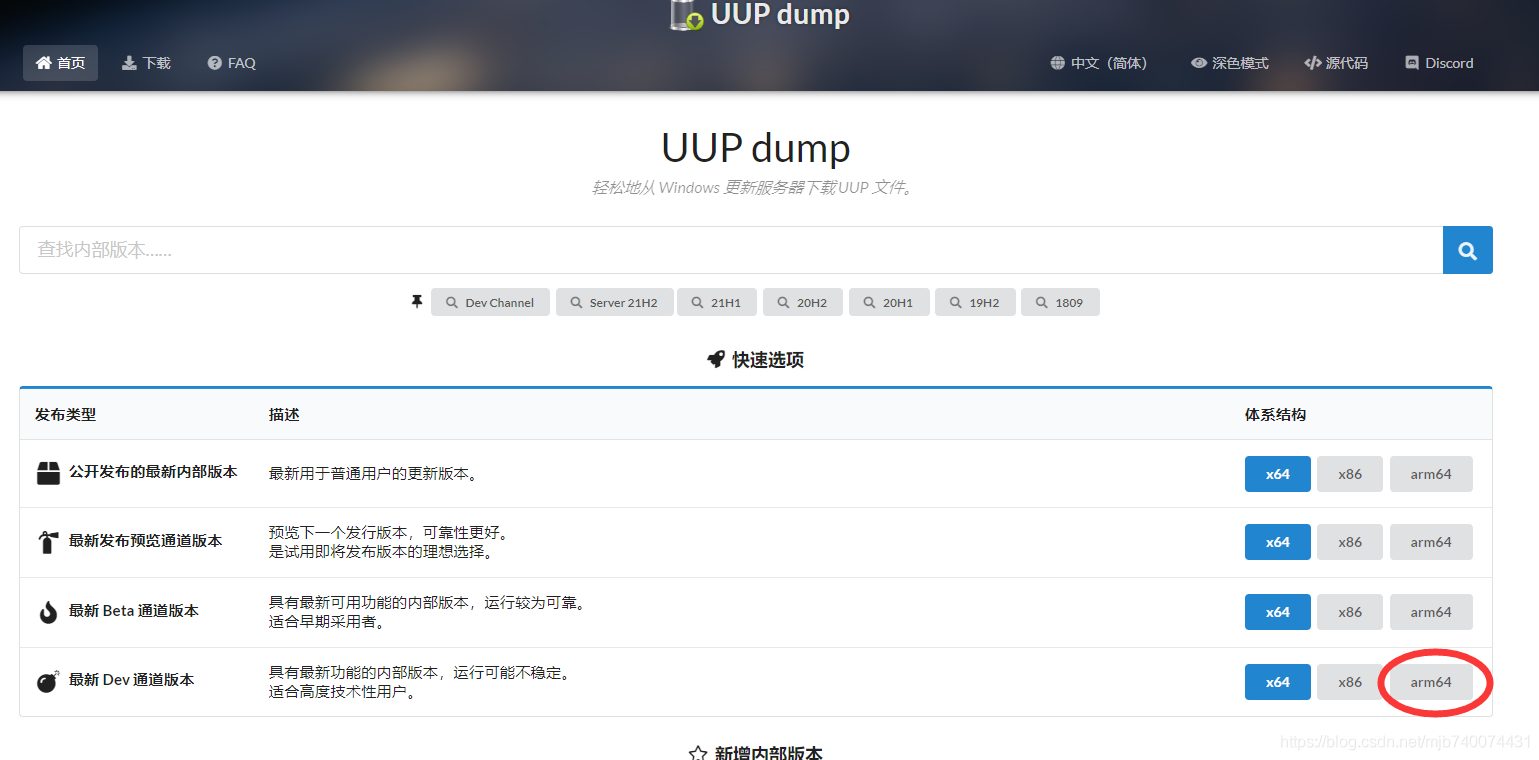The width and height of the screenshot is (1539, 760).
Task: Click the 公开发布的最新内部版本 row title
Action: coord(153,472)
